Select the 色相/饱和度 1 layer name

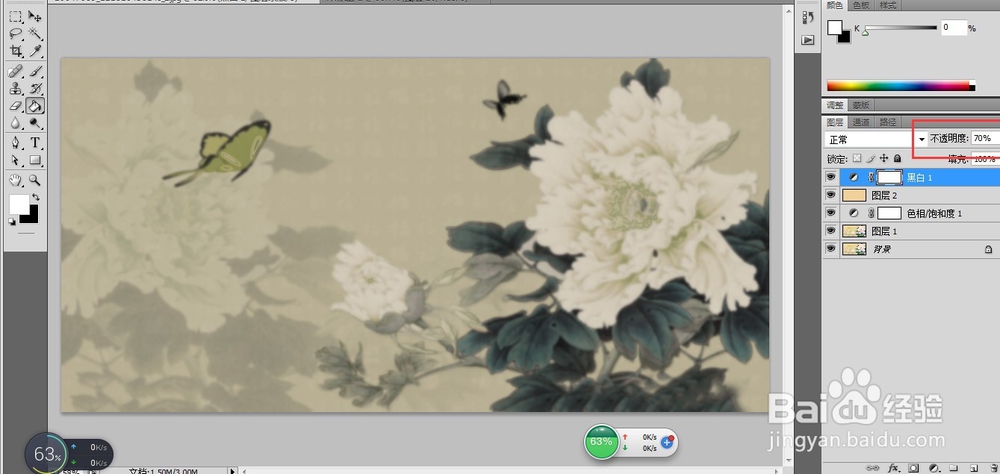934,214
